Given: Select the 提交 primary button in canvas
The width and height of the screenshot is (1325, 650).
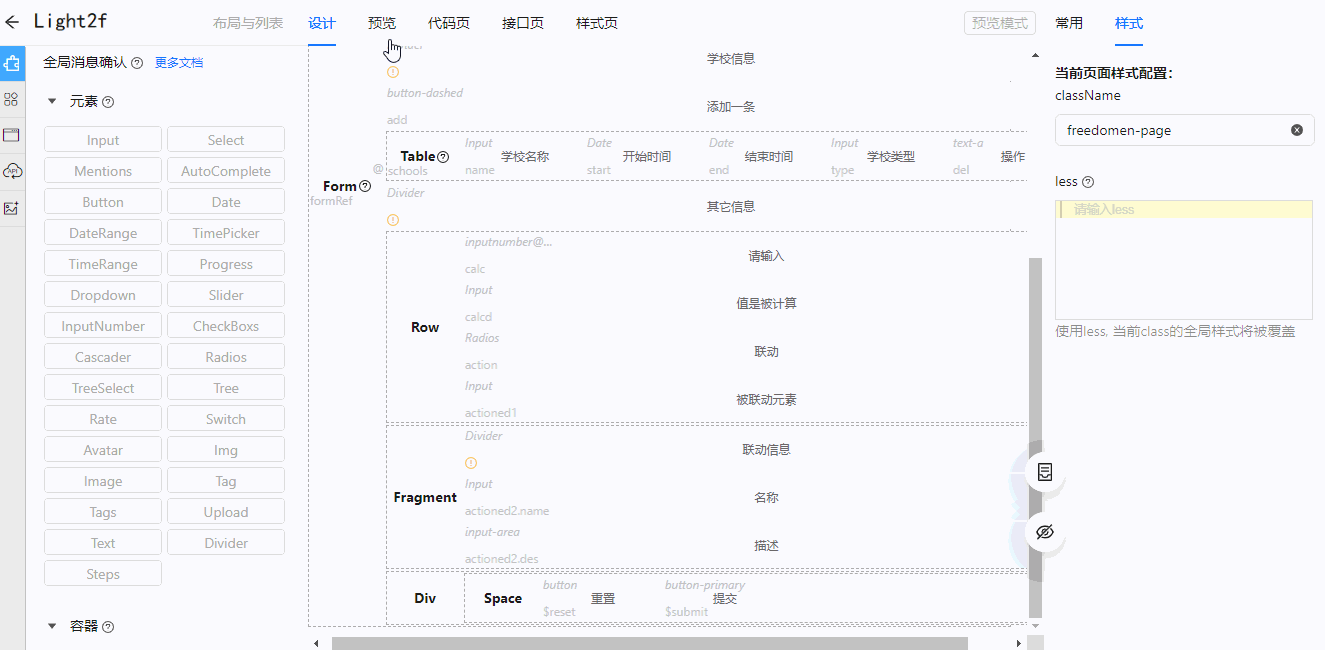Looking at the screenshot, I should (x=725, y=599).
